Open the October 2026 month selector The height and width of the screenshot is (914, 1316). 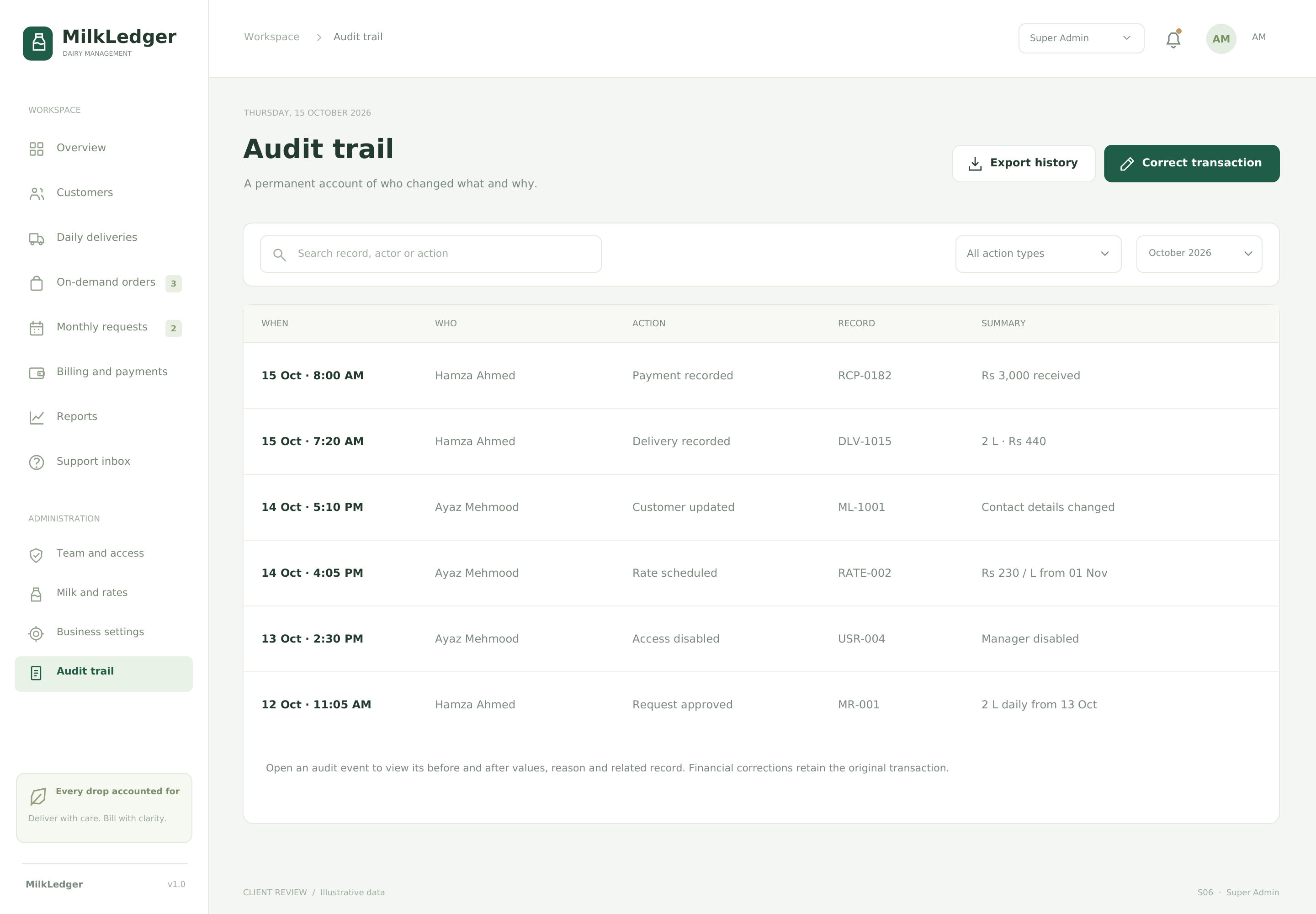click(1199, 254)
